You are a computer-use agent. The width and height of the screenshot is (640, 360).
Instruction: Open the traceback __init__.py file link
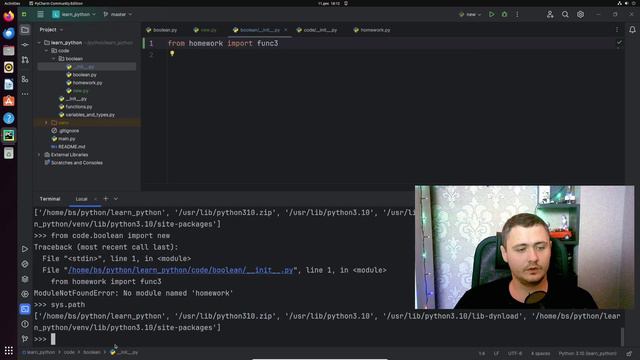pyautogui.click(x=180, y=270)
